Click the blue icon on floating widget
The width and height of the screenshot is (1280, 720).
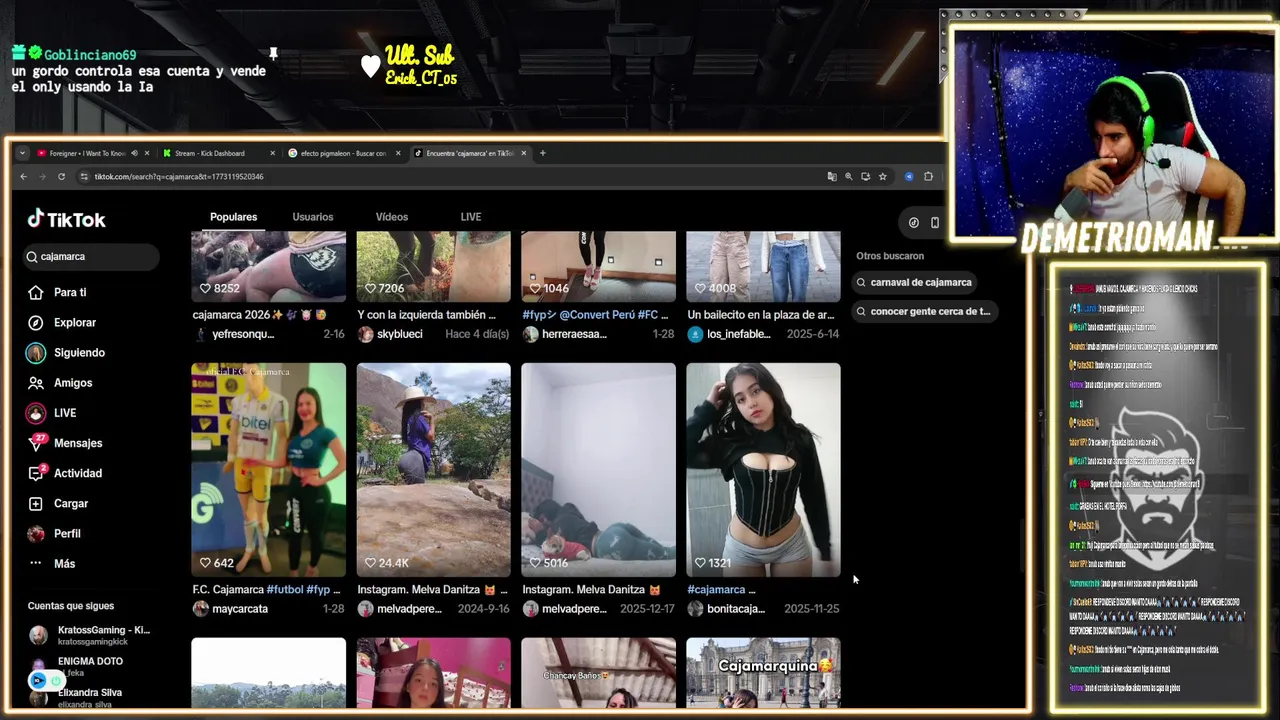(38, 680)
